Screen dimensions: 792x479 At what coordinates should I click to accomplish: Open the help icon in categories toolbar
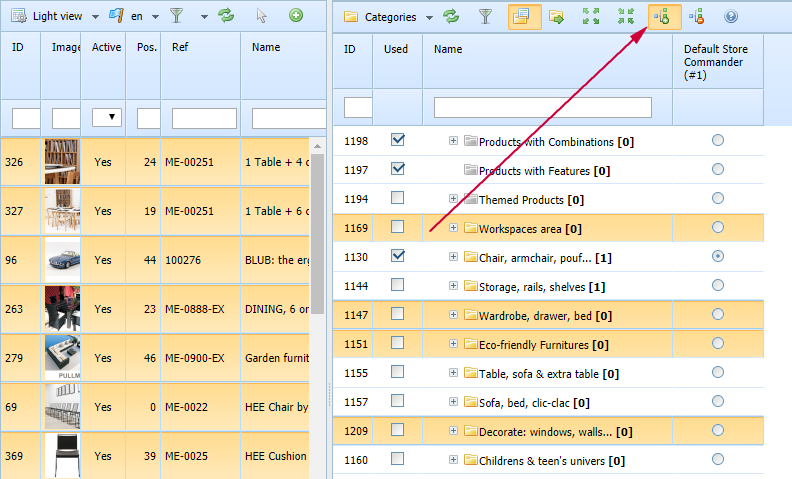click(x=731, y=16)
